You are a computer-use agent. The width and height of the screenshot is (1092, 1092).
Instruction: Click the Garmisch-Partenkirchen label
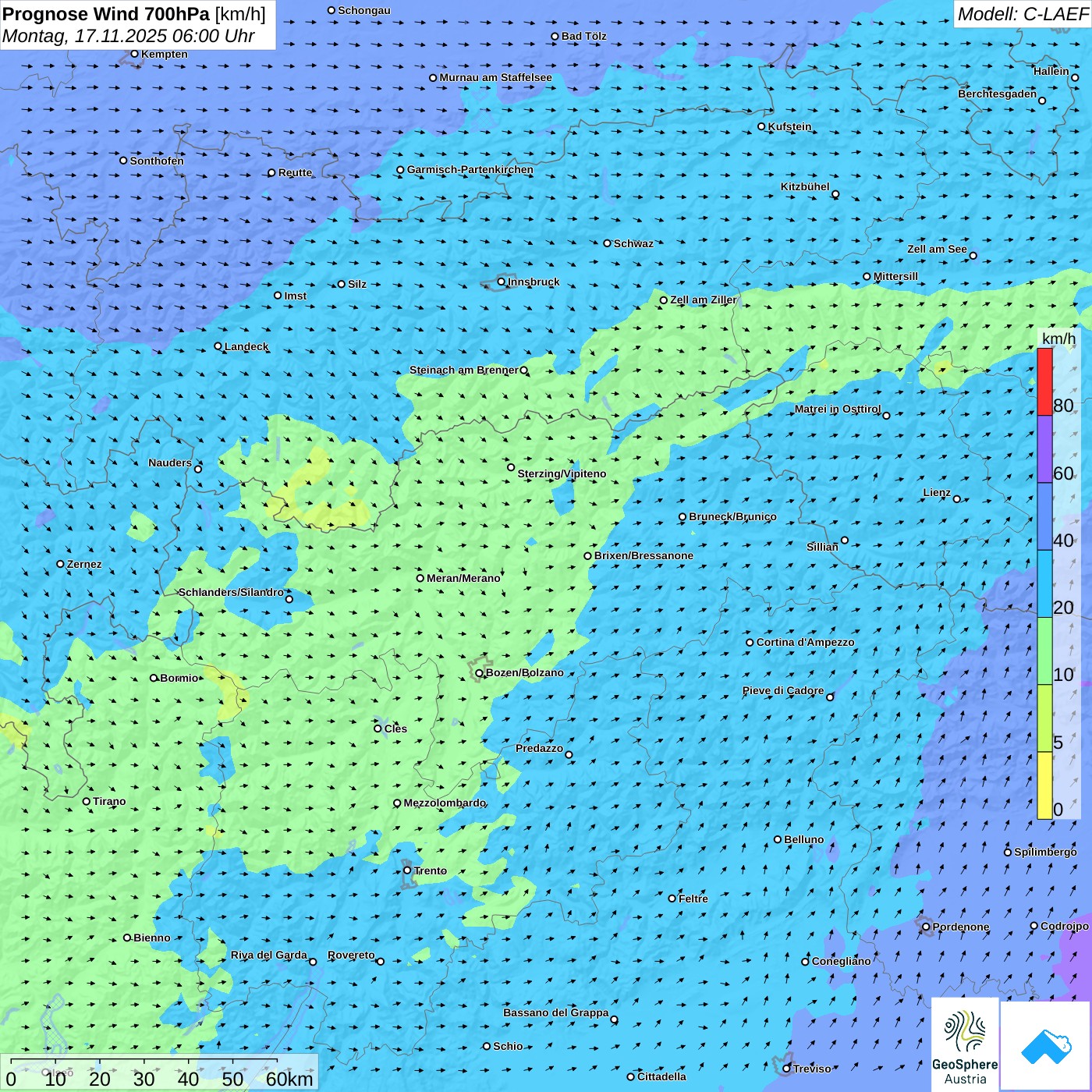click(470, 169)
